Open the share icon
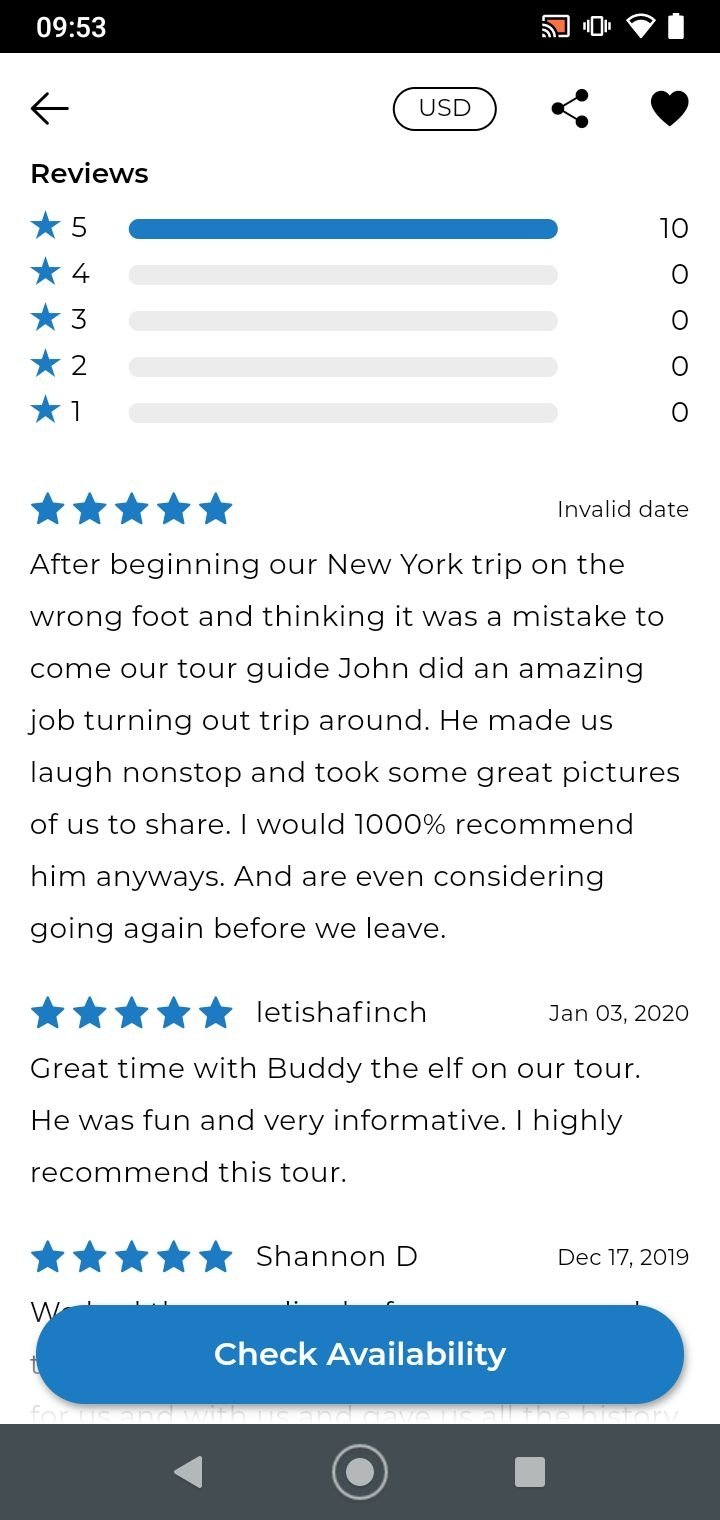Image resolution: width=720 pixels, height=1520 pixels. pos(570,108)
